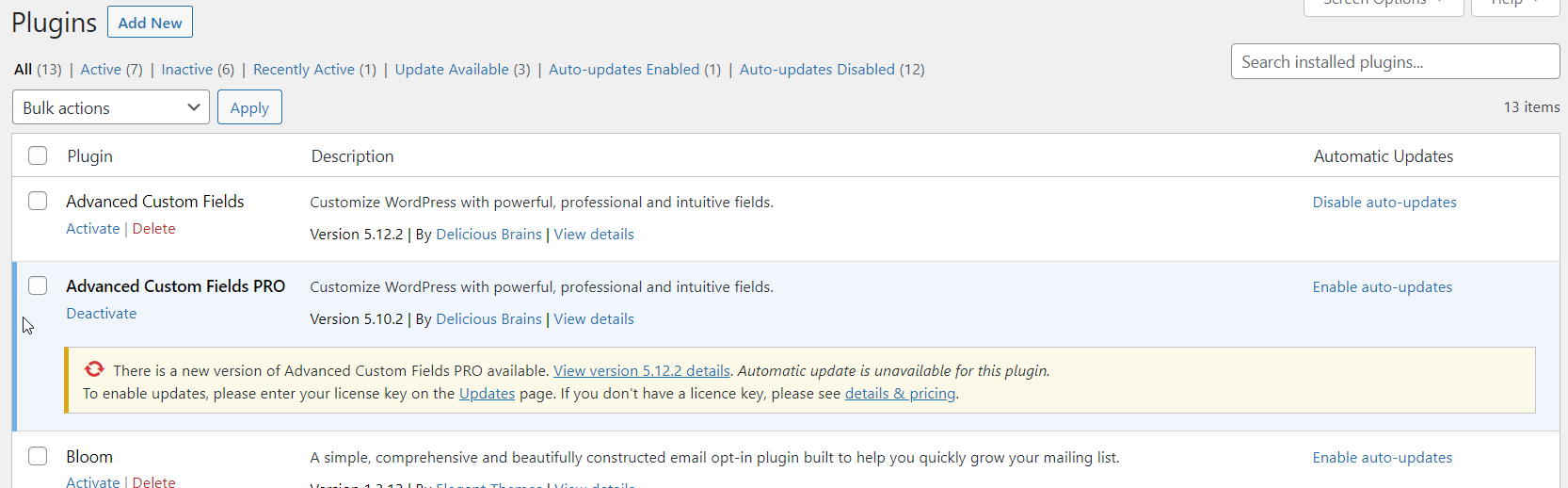Tick the select-all plugins checkbox
1568x488 pixels.
pyautogui.click(x=38, y=155)
